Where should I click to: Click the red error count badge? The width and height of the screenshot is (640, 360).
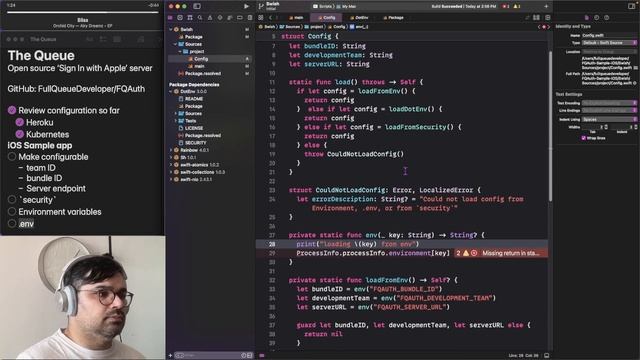point(505,6)
